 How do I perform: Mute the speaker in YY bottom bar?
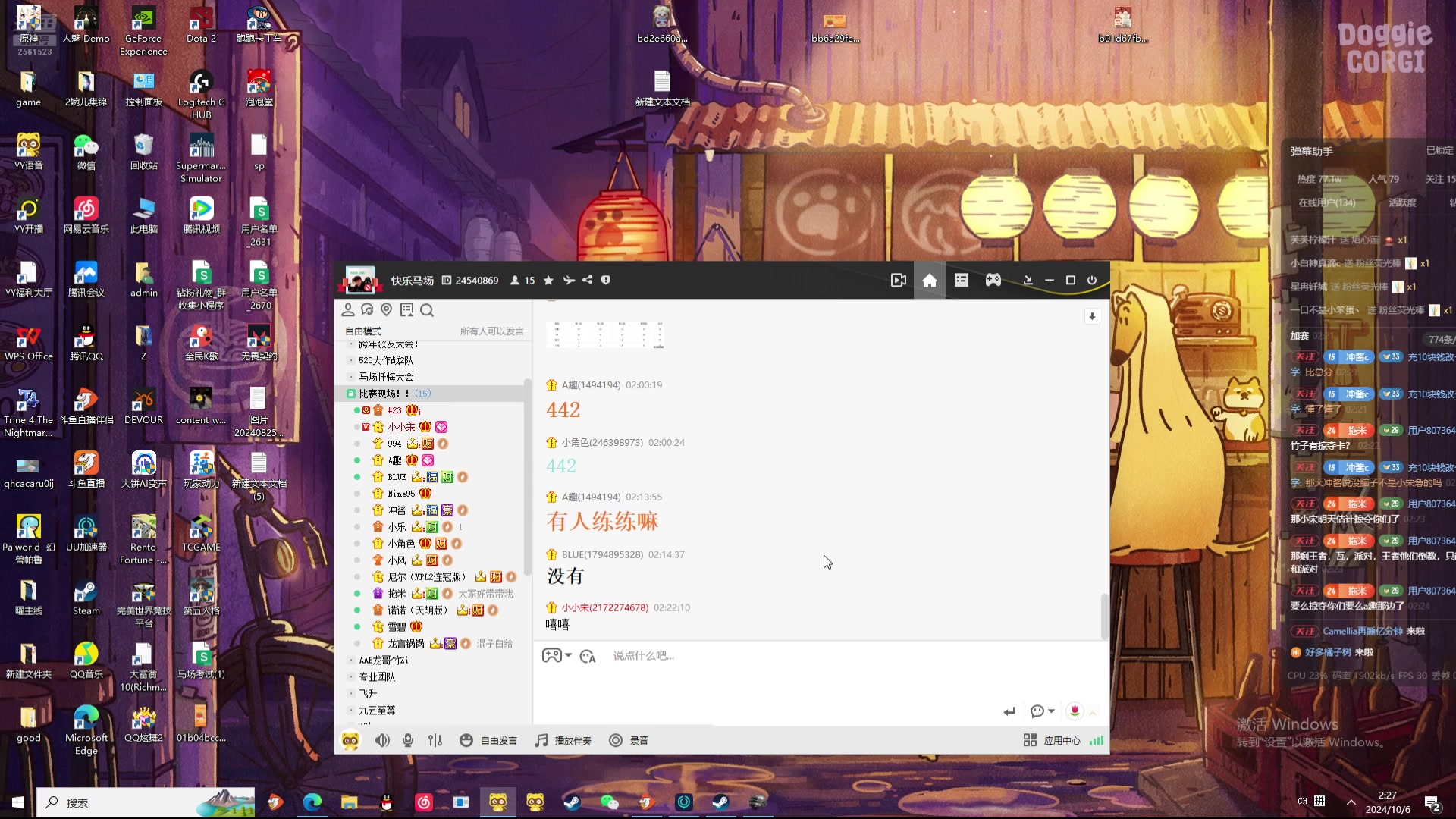coord(382,741)
